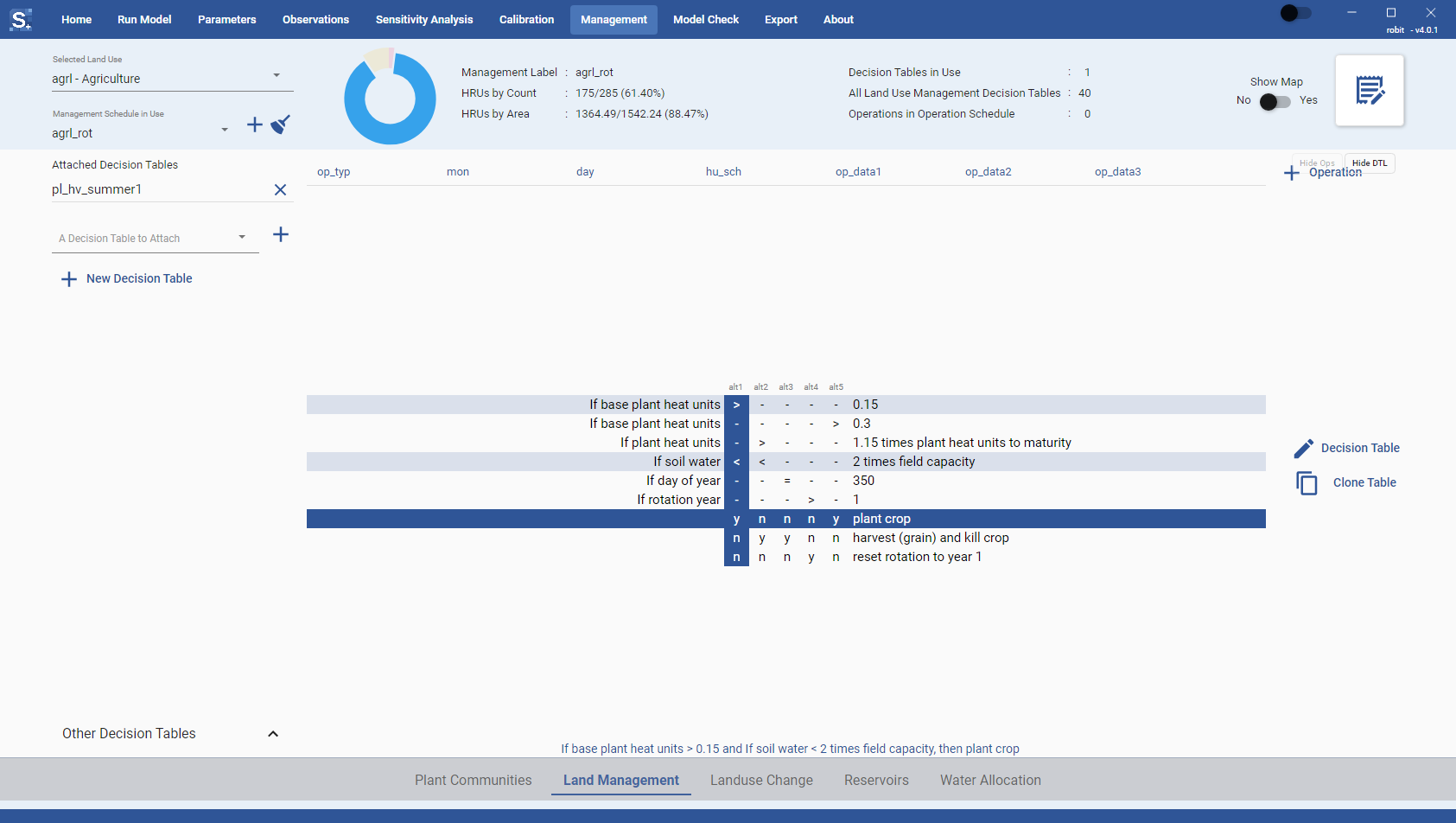Click the broom clean schedule icon
The width and height of the screenshot is (1456, 823).
tap(280, 125)
